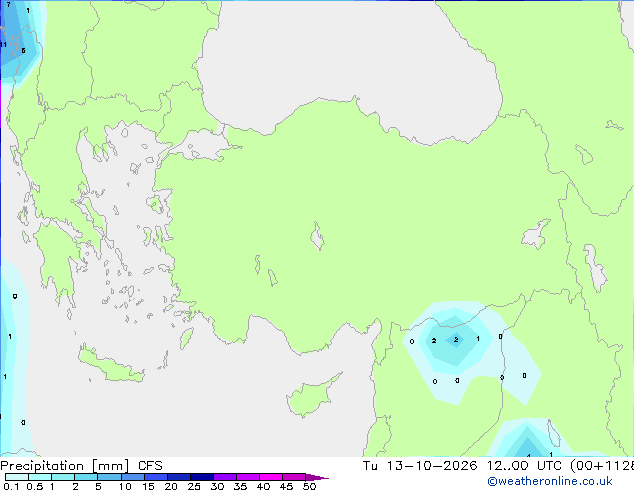Click the island of Cyprus on the map

(311, 397)
